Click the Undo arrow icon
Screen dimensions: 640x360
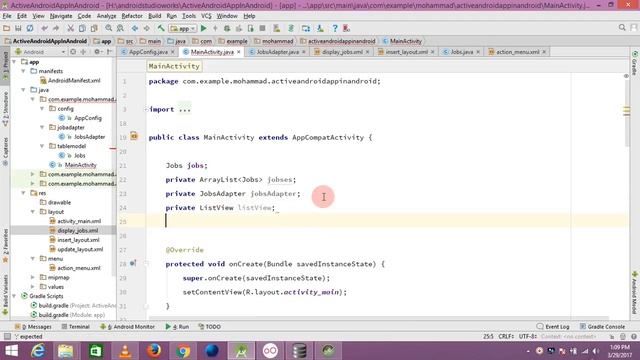[x=44, y=28]
